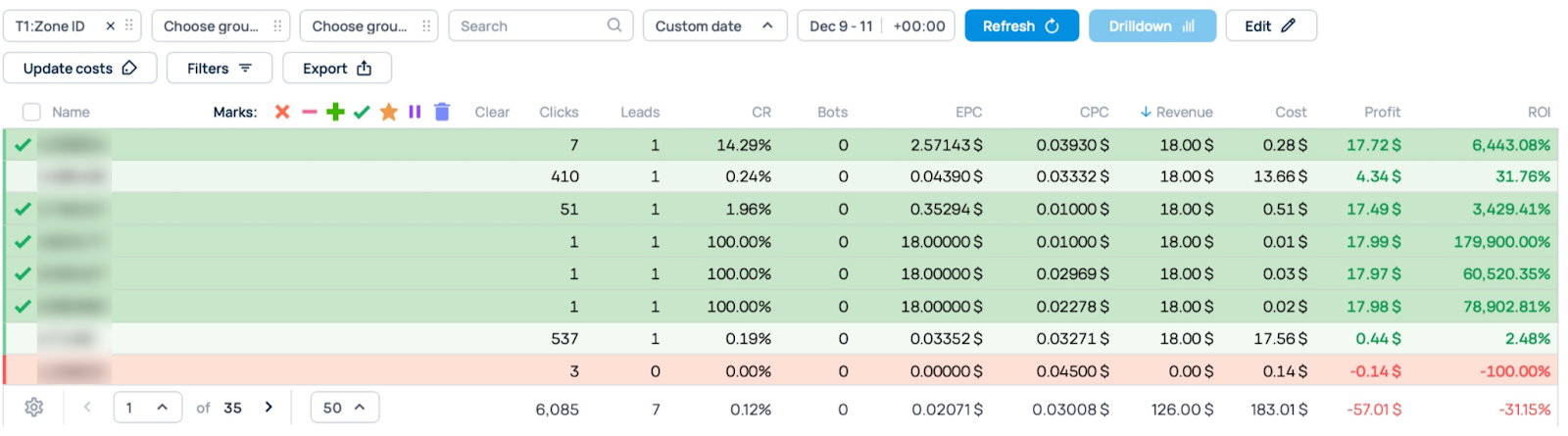
Task: Go to next page arrow
Action: pos(269,408)
